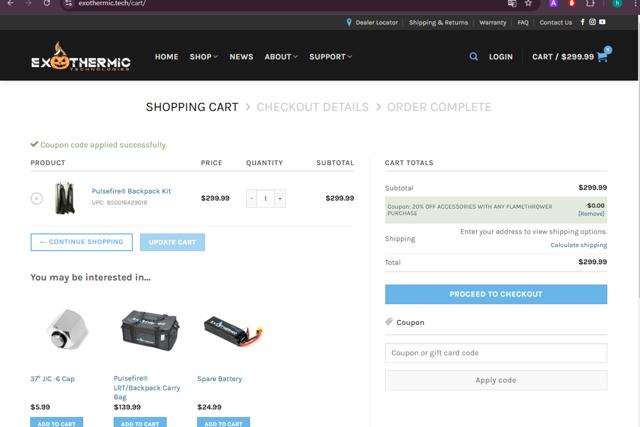Open the browser profile avatar

tap(617, 3)
